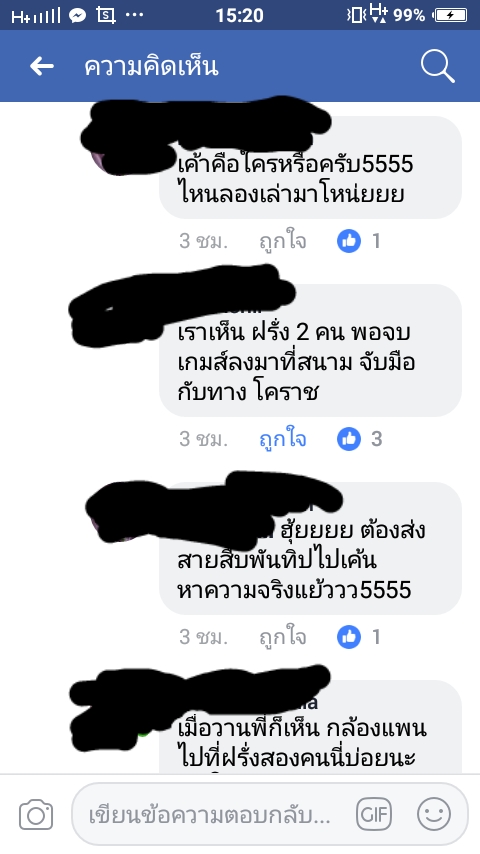Tap the comment bubble about โคราช

tap(311, 350)
